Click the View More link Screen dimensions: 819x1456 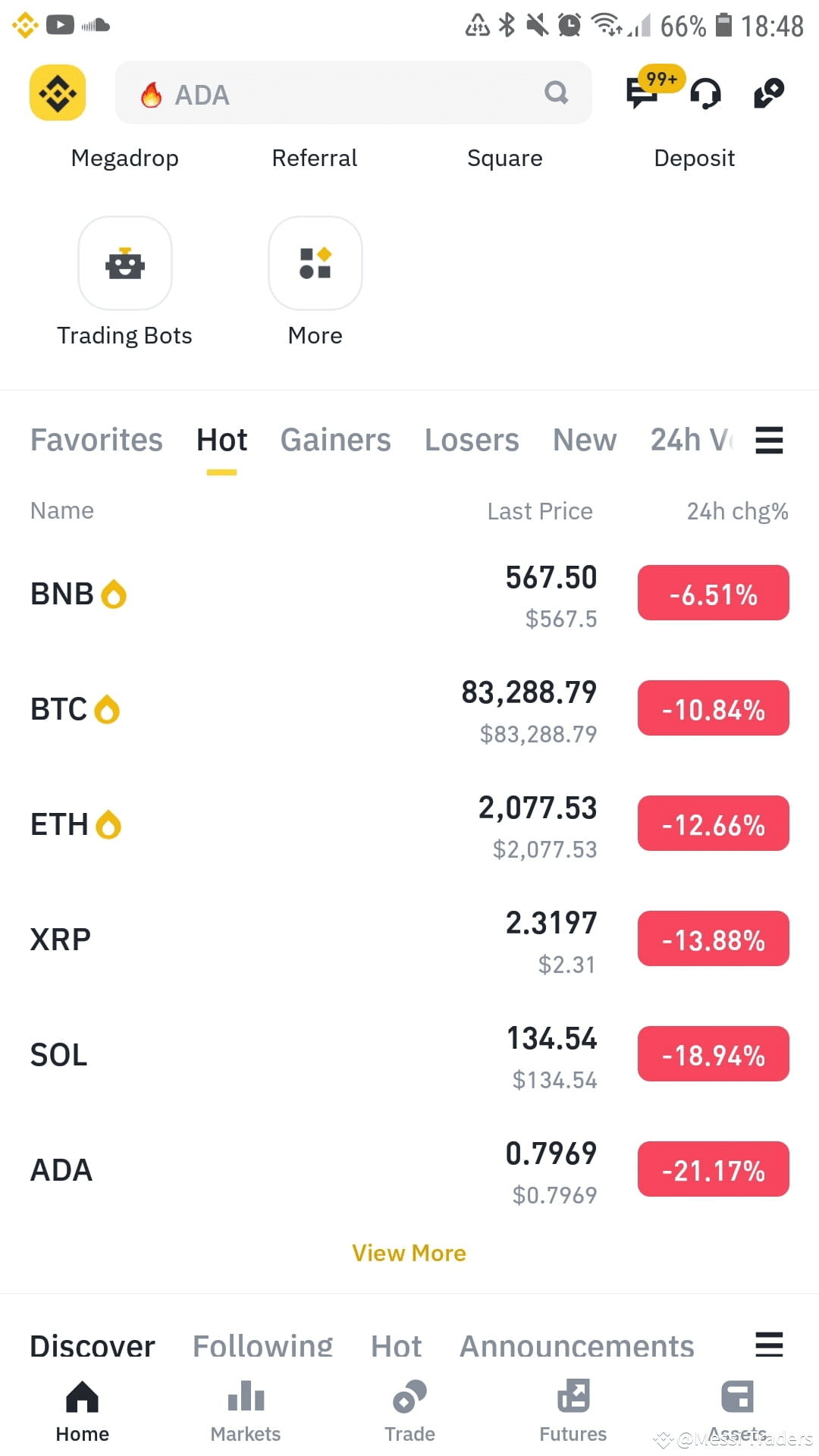point(409,1253)
